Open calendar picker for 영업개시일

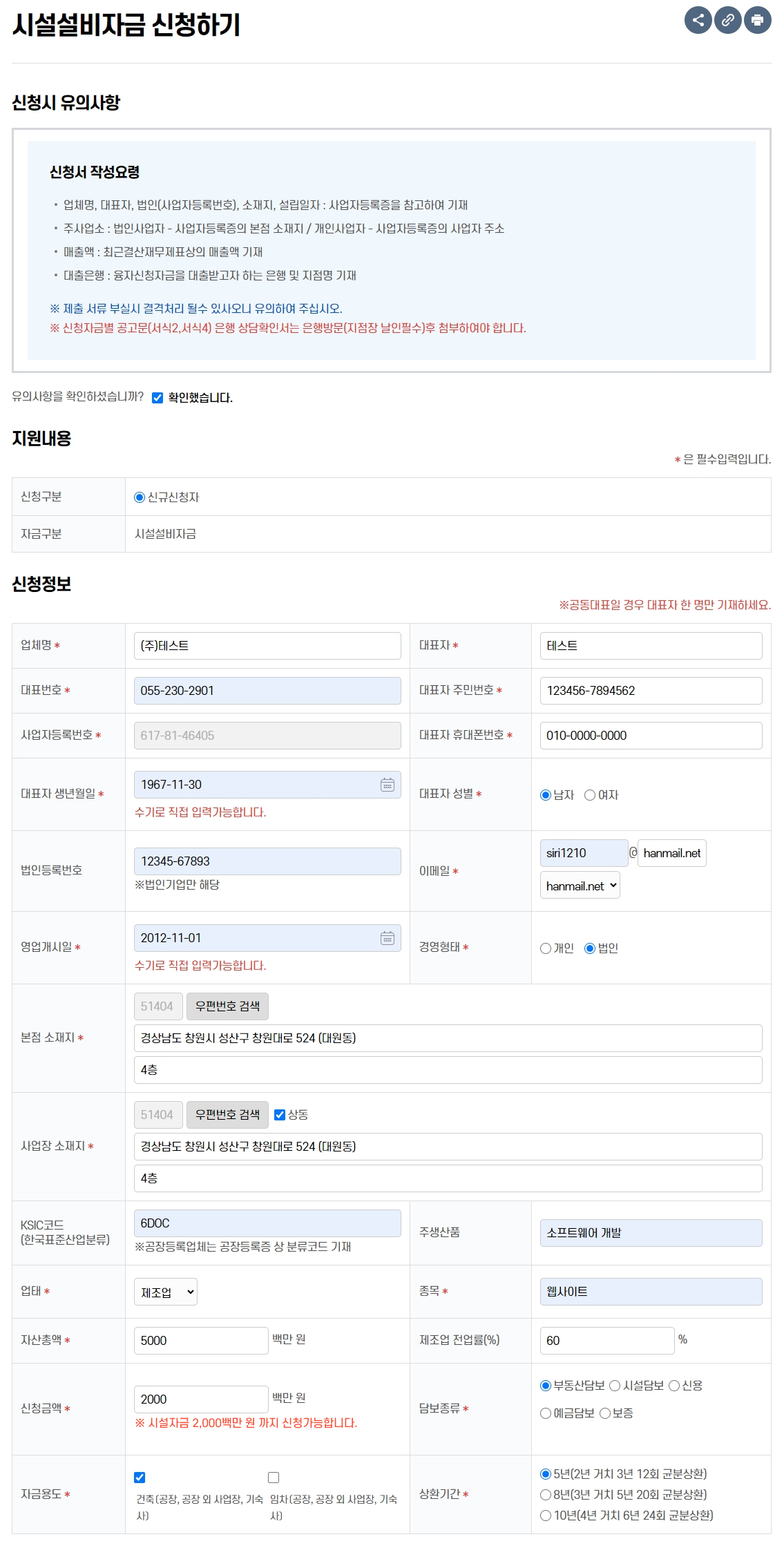point(388,938)
